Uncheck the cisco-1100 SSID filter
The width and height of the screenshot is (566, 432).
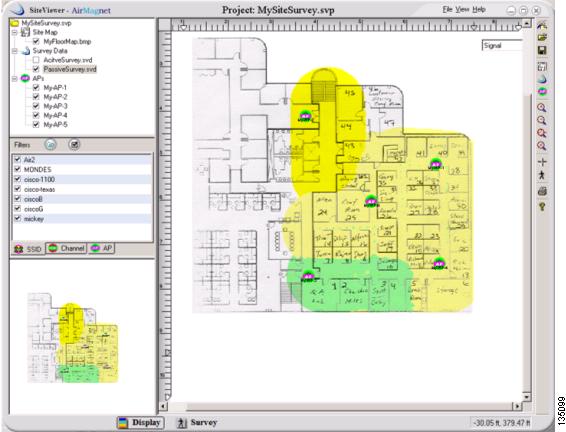coord(17,179)
